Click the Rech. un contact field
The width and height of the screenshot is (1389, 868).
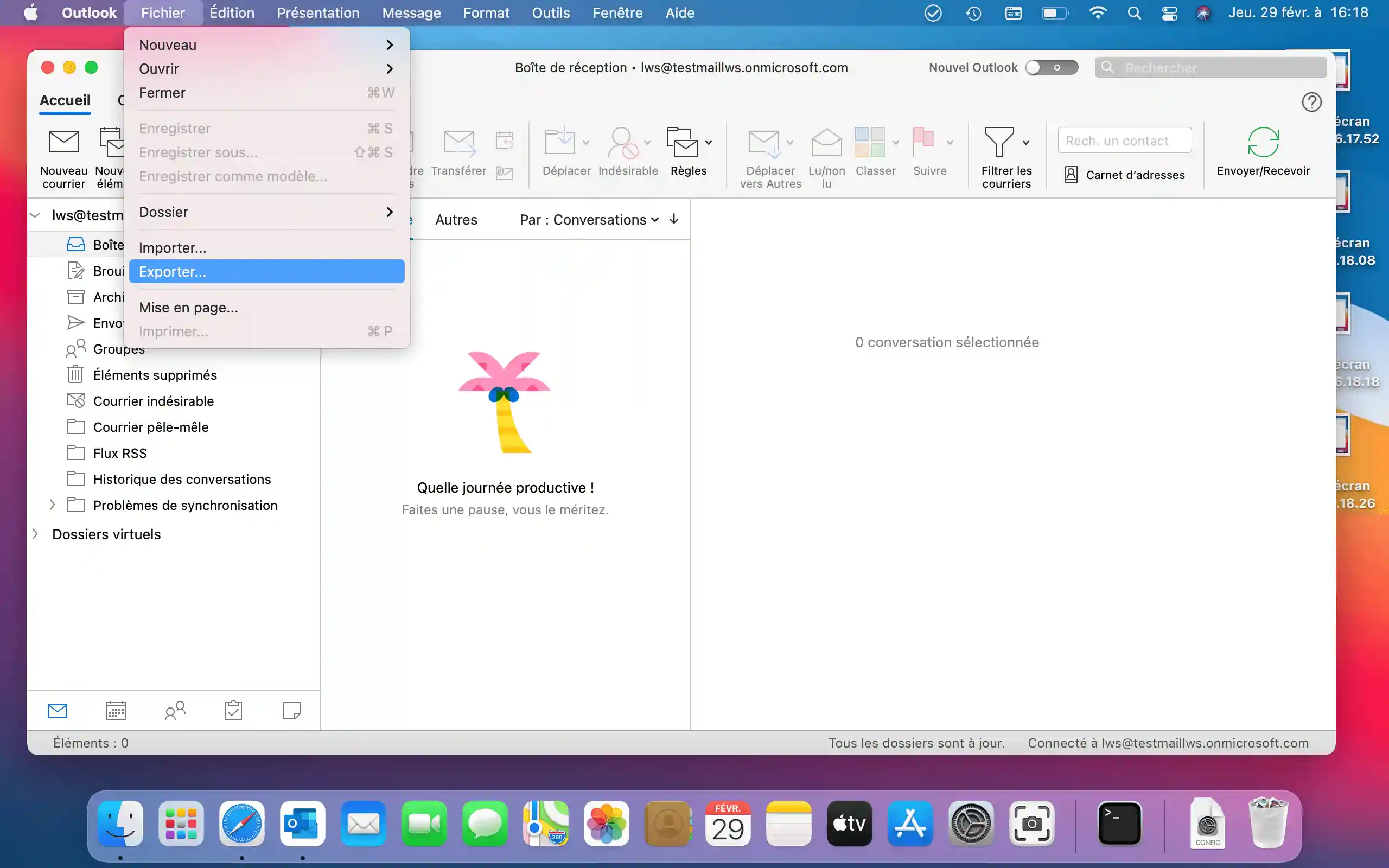coord(1124,141)
